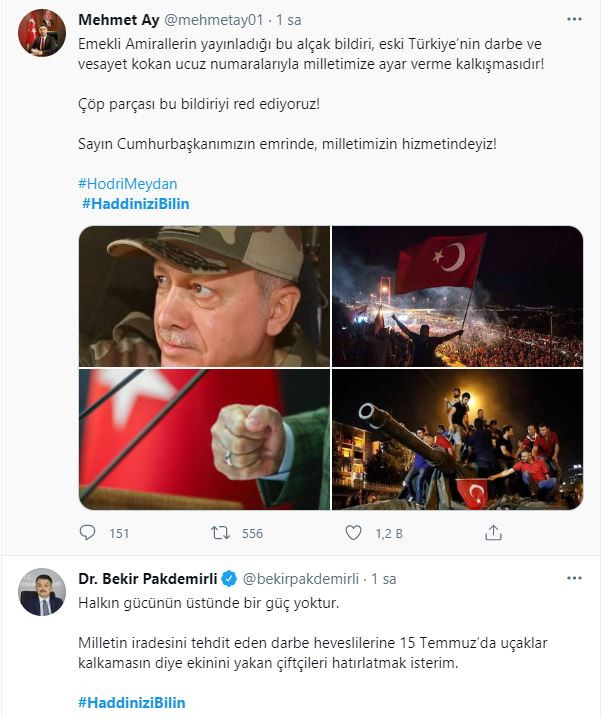The image size is (608, 718).
Task: Click the Dr. Bekir Pakdemirli display name
Action: point(147,579)
